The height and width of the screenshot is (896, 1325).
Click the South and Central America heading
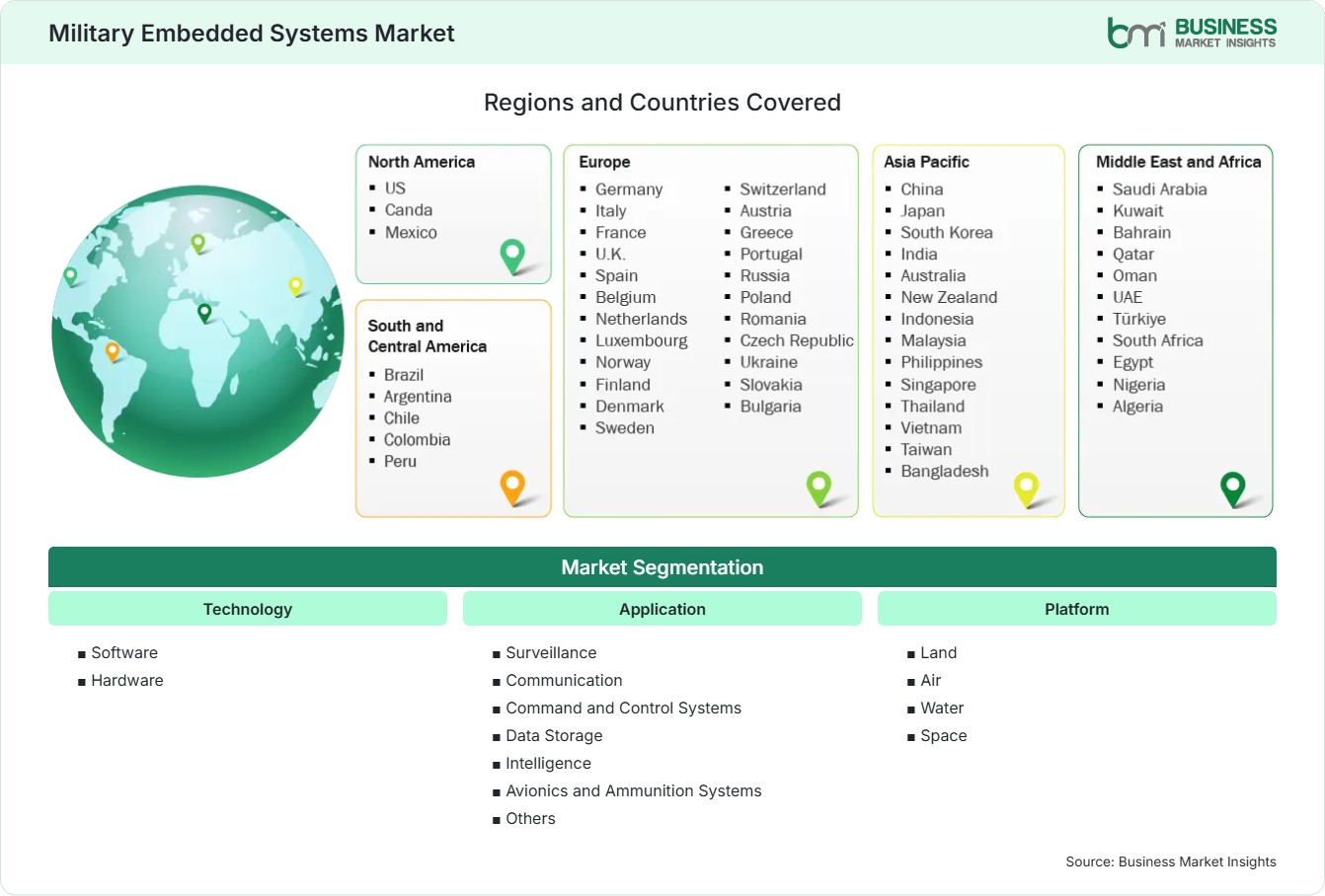click(428, 336)
